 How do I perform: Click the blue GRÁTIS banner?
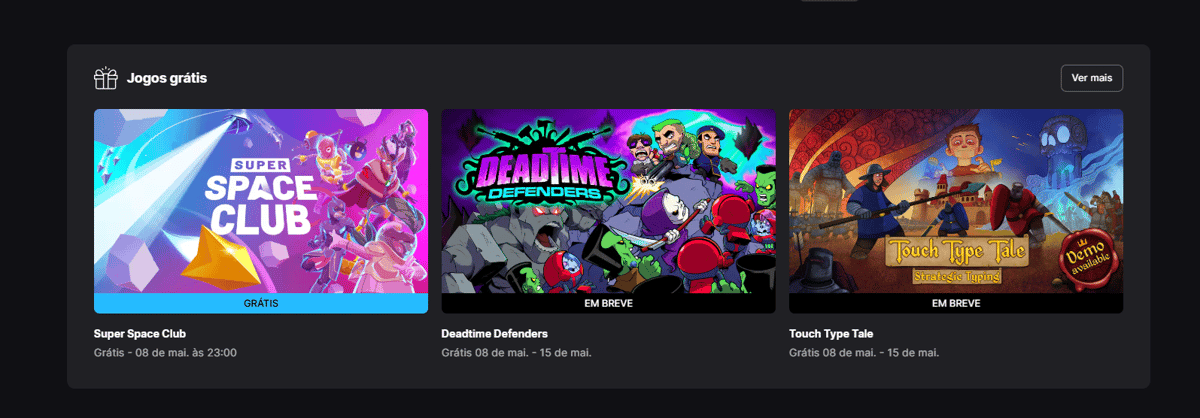pyautogui.click(x=261, y=303)
